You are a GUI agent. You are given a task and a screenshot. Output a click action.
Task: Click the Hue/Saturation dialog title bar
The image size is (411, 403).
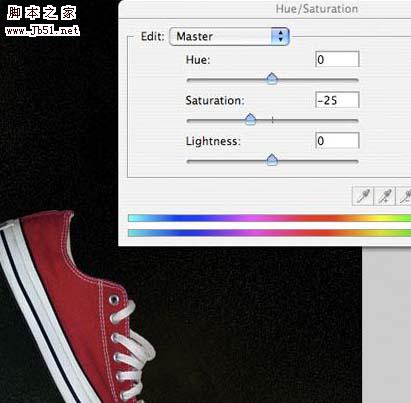point(265,9)
